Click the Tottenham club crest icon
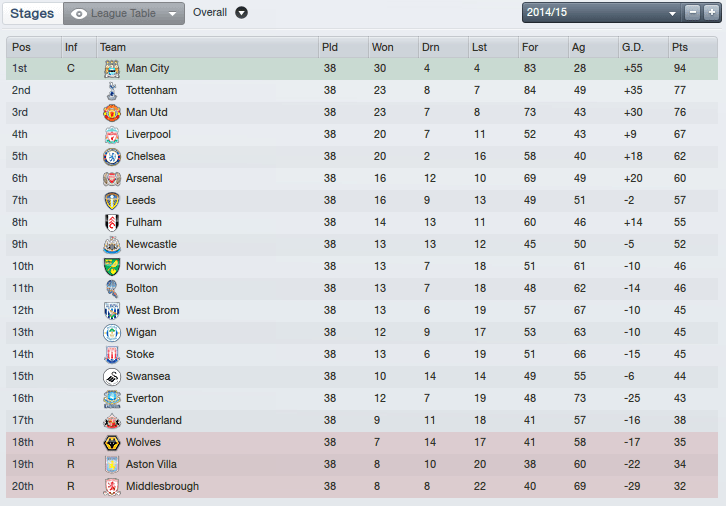This screenshot has width=726, height=506. click(x=111, y=91)
